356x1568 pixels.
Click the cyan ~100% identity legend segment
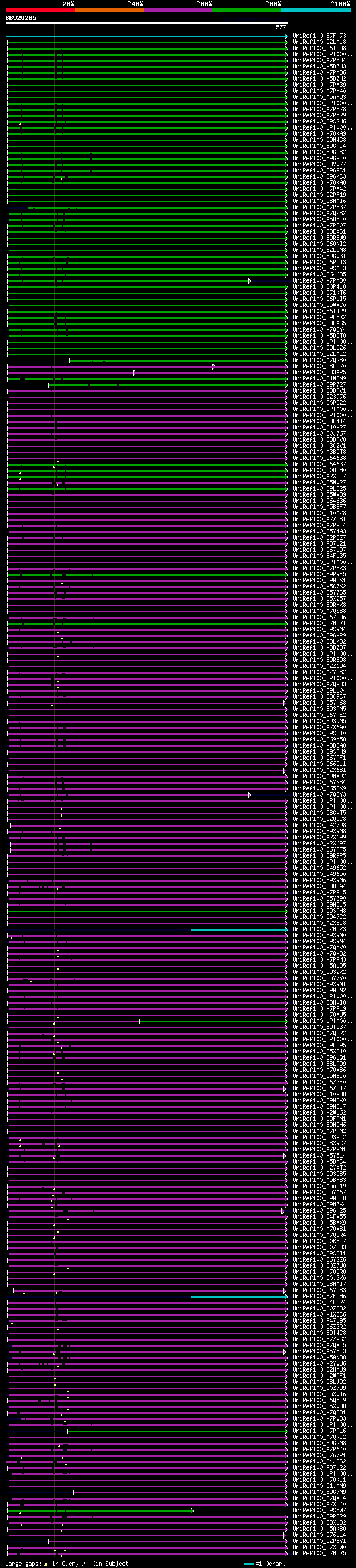pos(316,10)
